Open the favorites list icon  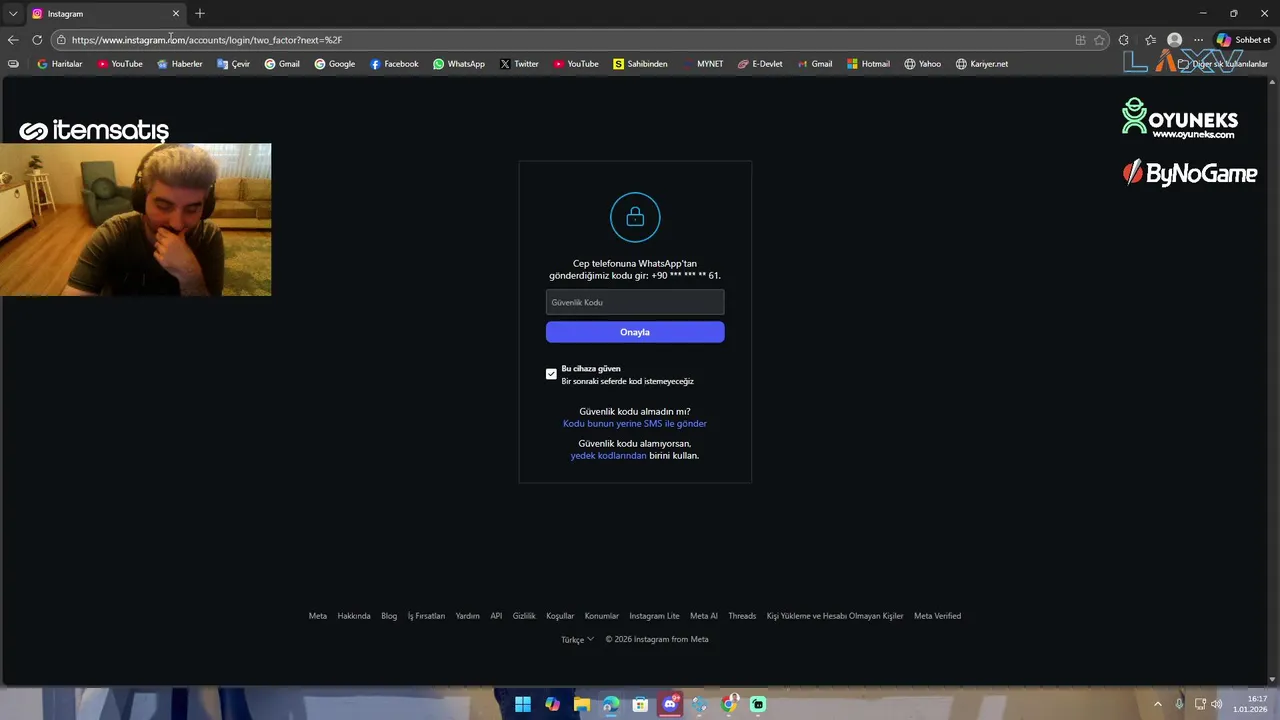pyautogui.click(x=1150, y=40)
